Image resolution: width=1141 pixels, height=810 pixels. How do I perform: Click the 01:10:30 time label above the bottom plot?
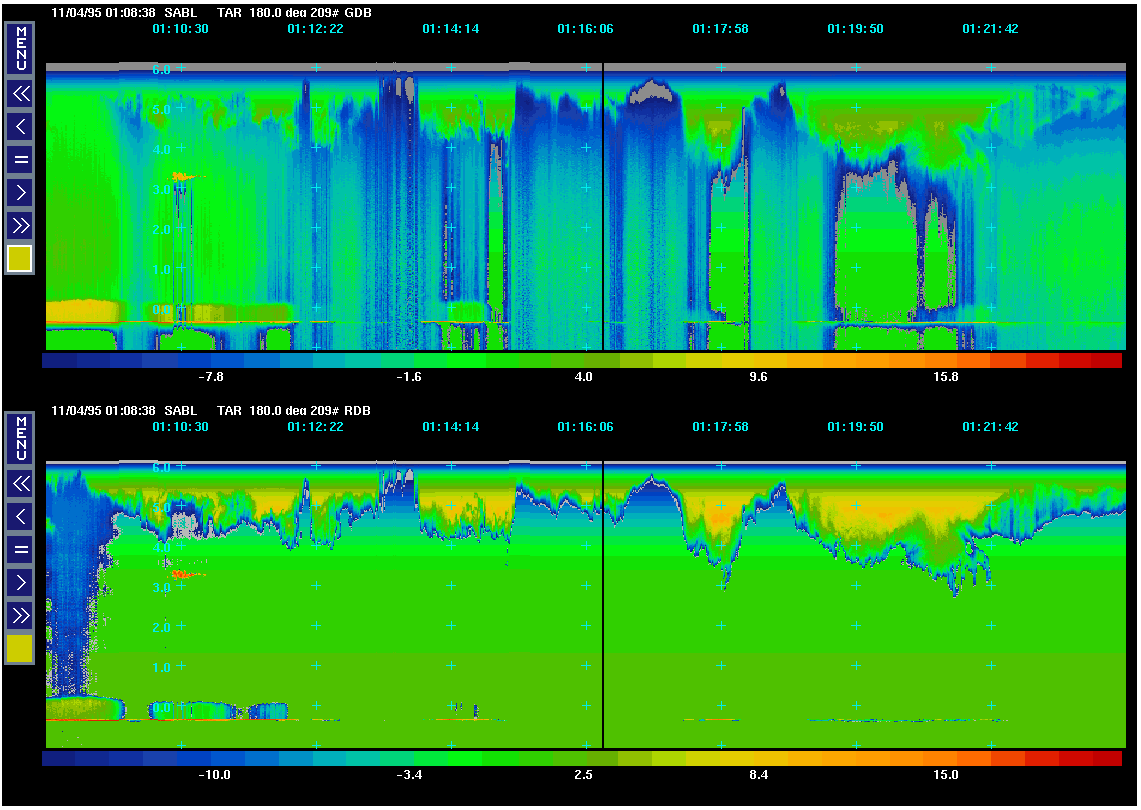coord(180,427)
